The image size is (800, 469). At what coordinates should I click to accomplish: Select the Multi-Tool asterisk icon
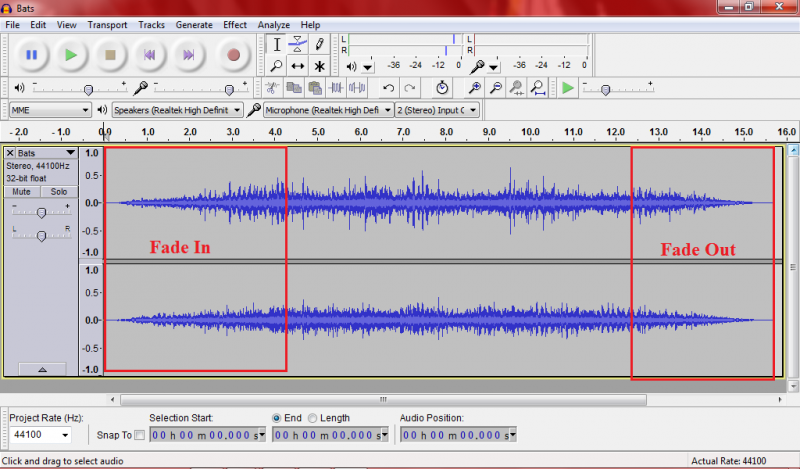pyautogui.click(x=319, y=66)
